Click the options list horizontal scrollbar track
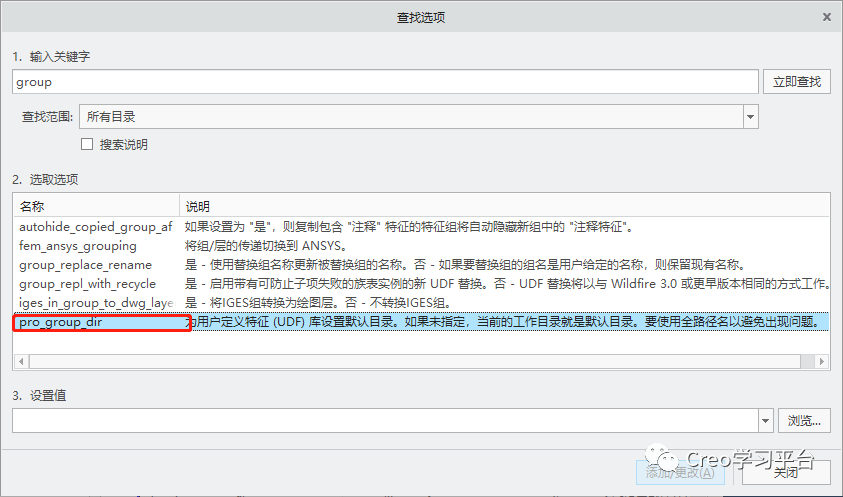Screen dimensions: 843x497 pos(422,361)
